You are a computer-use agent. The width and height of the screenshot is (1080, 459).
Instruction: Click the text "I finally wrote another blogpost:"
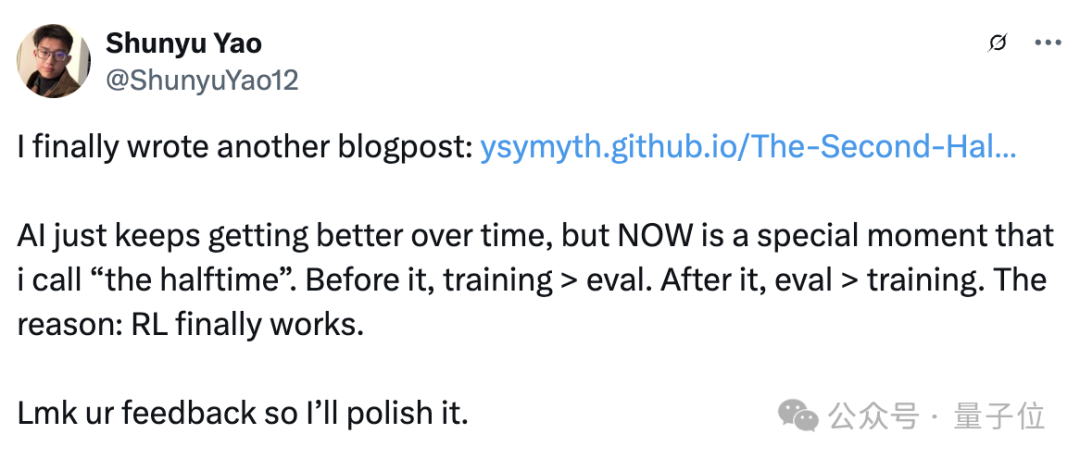click(245, 148)
